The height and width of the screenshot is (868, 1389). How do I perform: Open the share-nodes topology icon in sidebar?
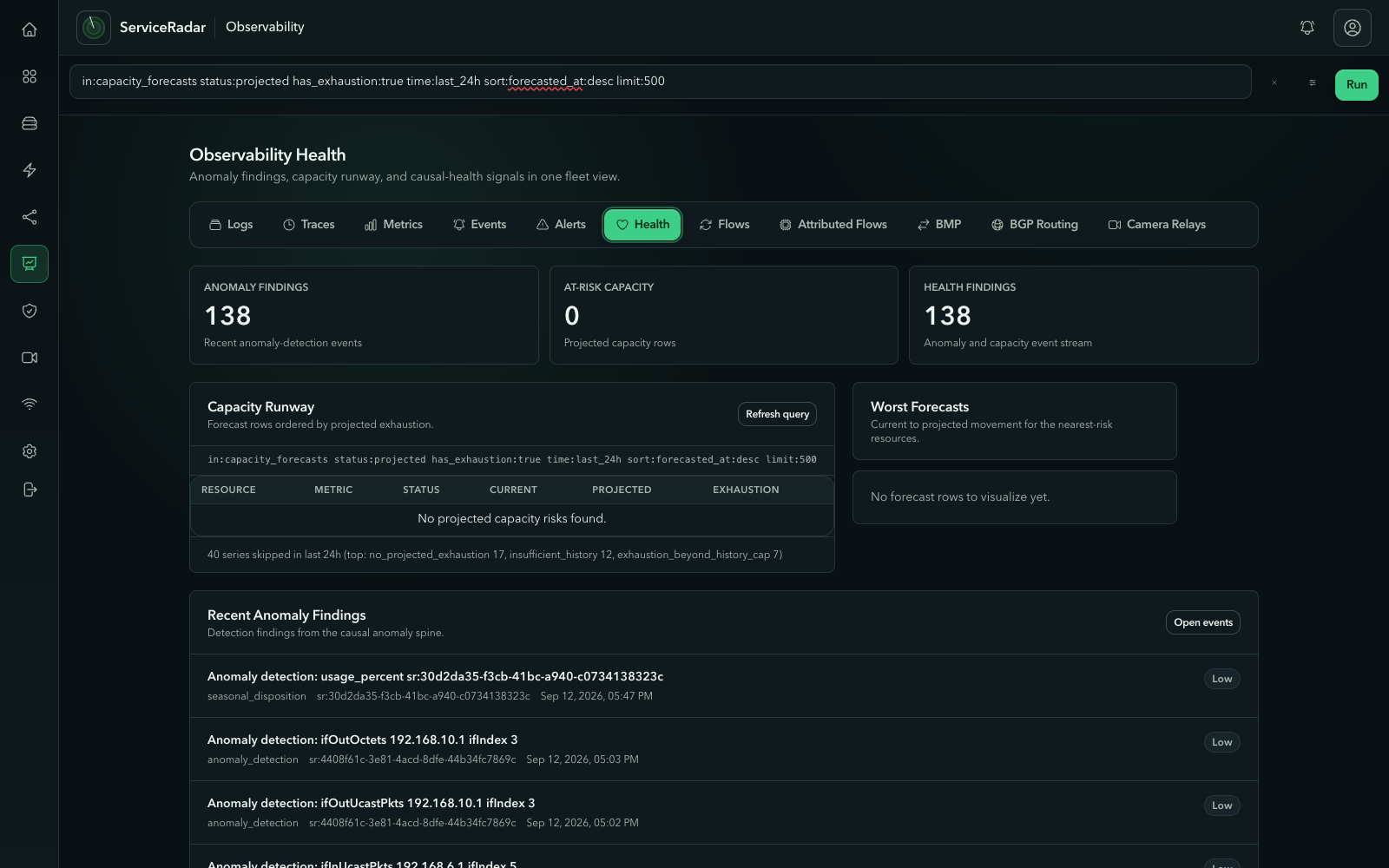tap(30, 217)
